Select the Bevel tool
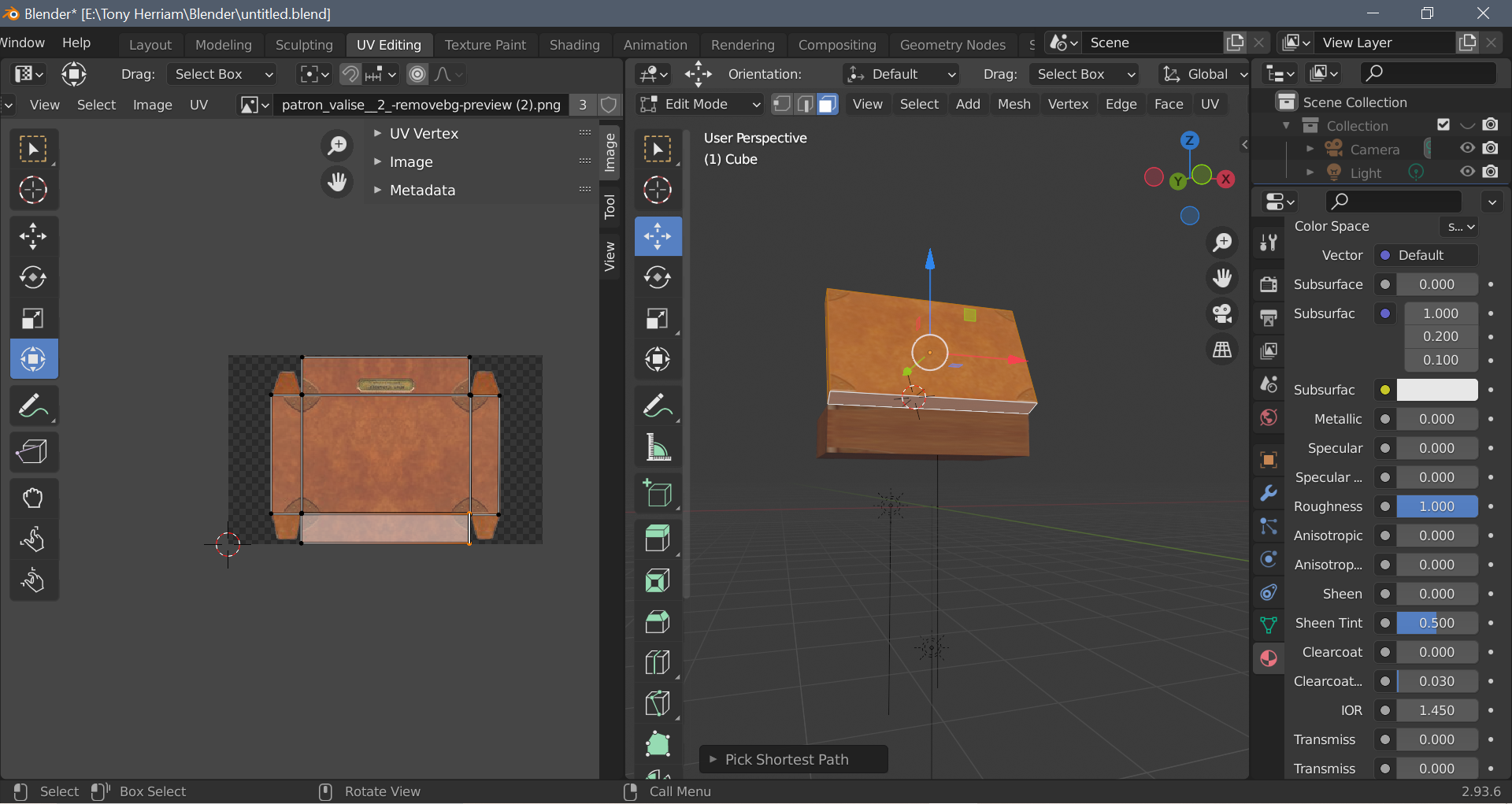 (x=658, y=622)
